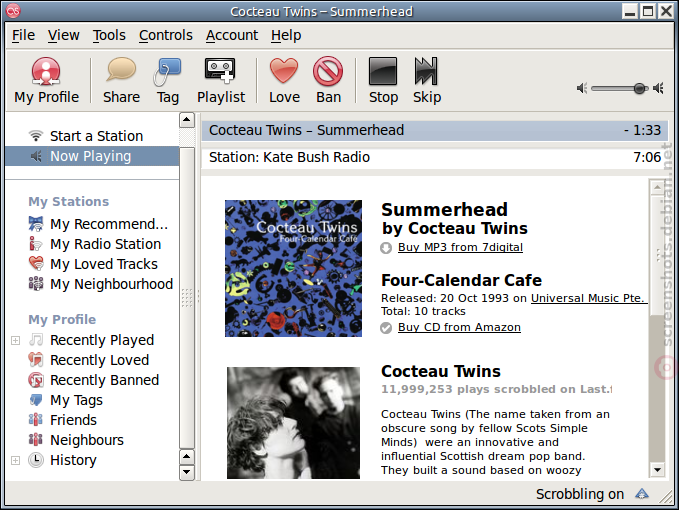Open Friends list in sidebar

(x=63, y=420)
